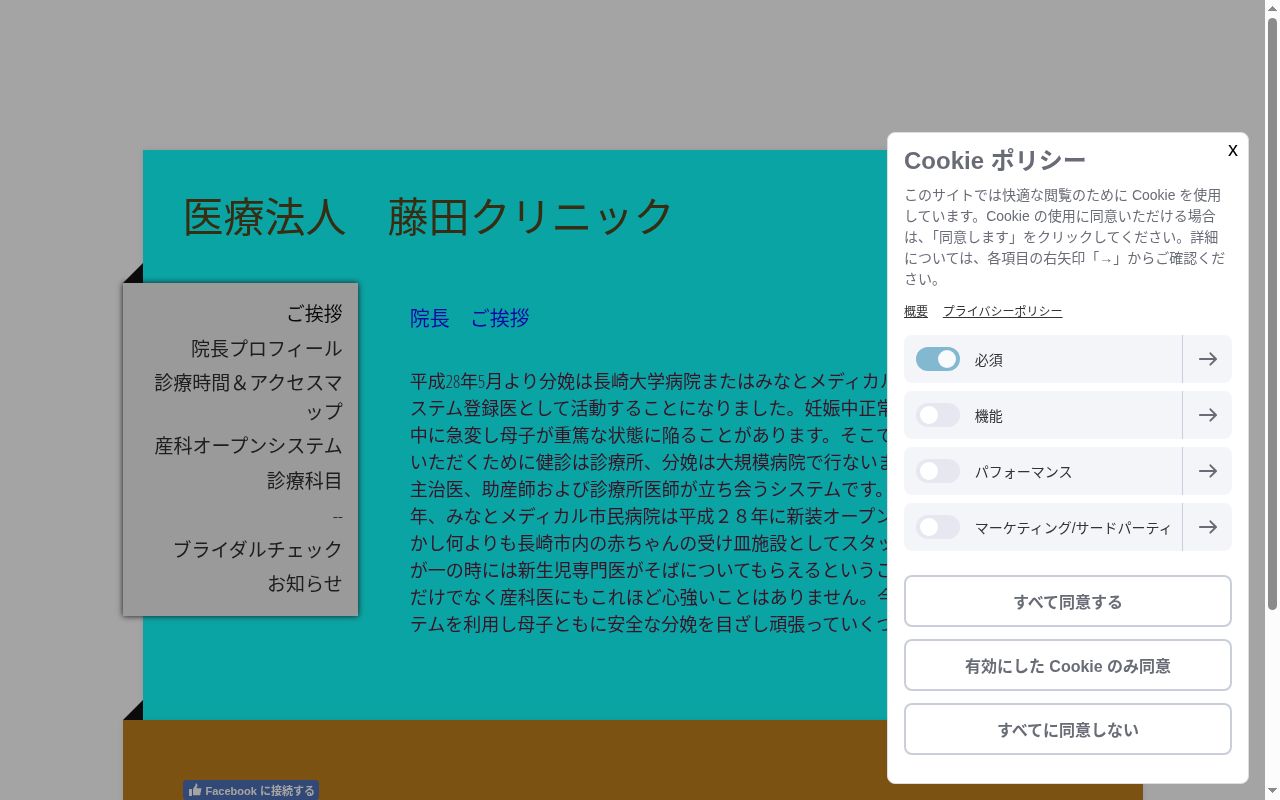Choose 有効にした Cookie のみ同意
Image resolution: width=1280 pixels, height=800 pixels.
coord(1068,665)
